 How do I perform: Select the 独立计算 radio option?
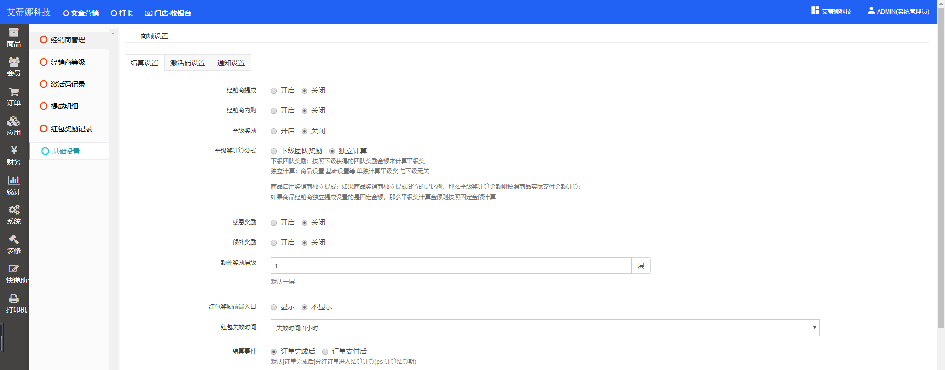(332, 151)
